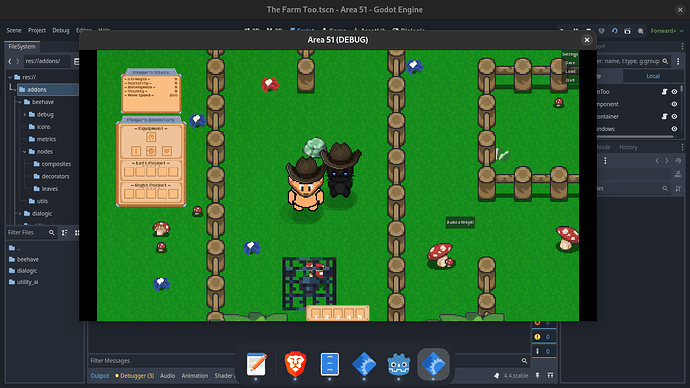
Task: Click the script icon beside the Container node
Action: pyautogui.click(x=664, y=116)
